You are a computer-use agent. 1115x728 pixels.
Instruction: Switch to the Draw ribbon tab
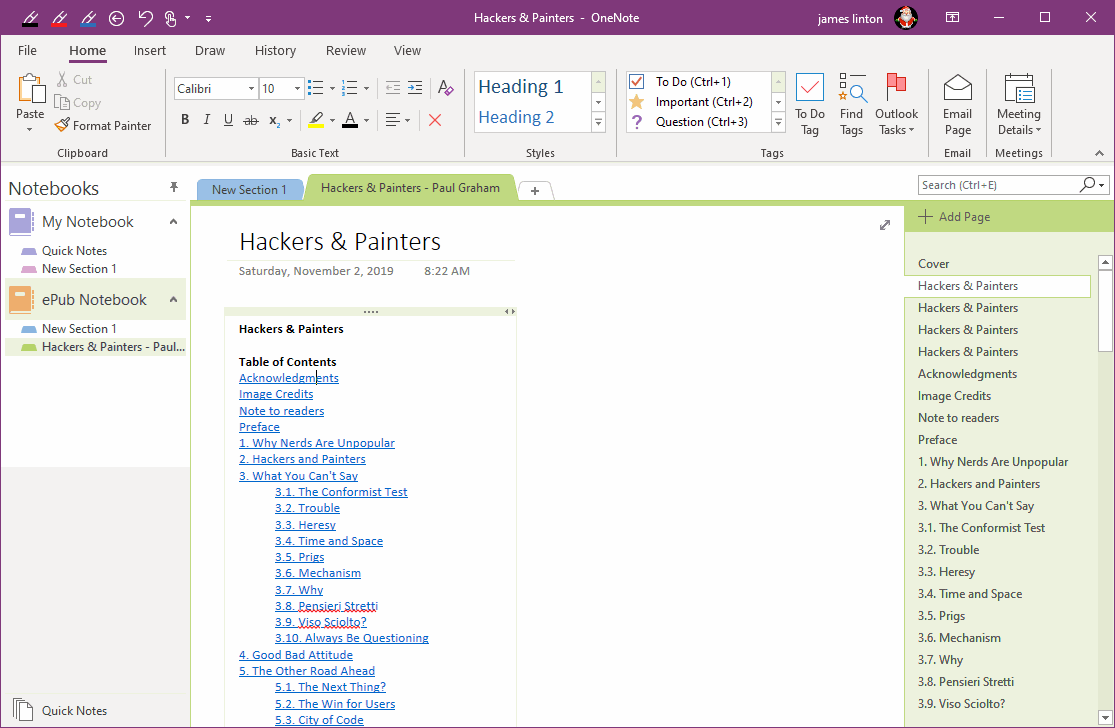click(x=209, y=50)
